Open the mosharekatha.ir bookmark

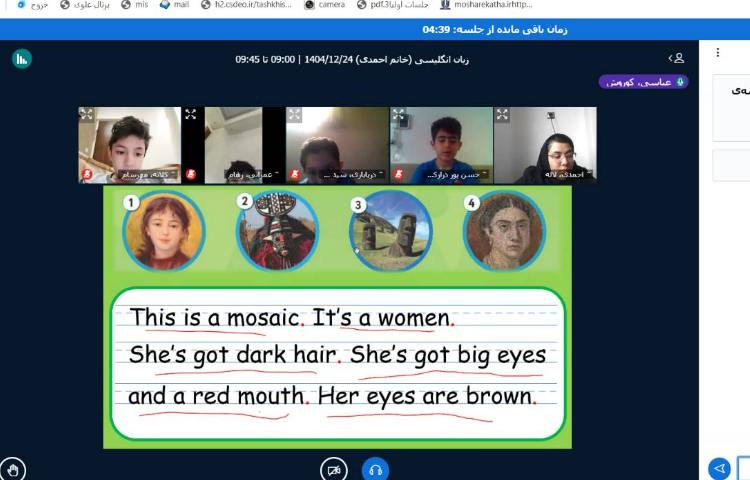[486, 5]
